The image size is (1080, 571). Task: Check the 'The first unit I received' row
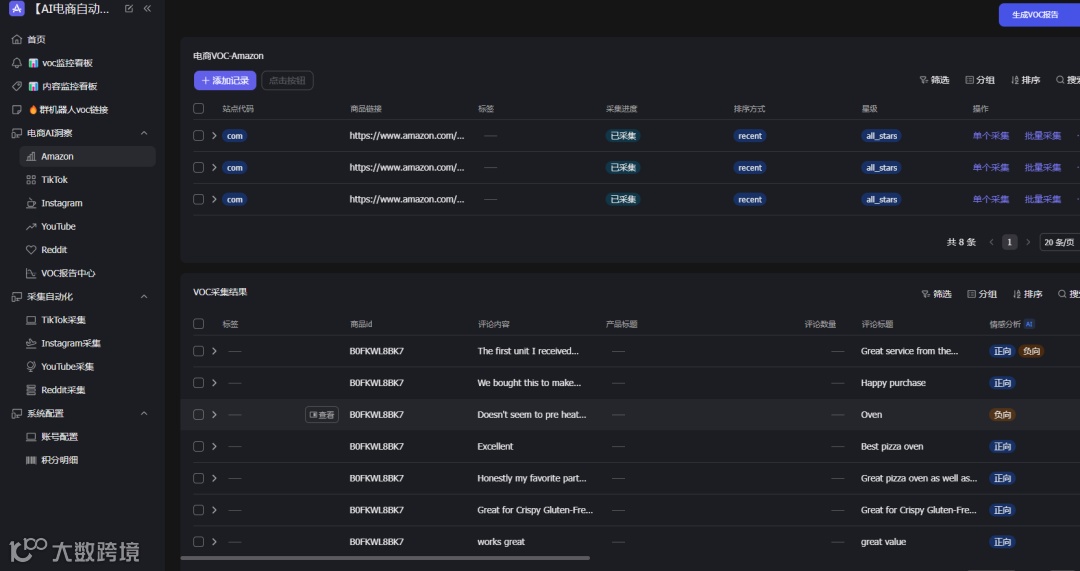coord(198,351)
